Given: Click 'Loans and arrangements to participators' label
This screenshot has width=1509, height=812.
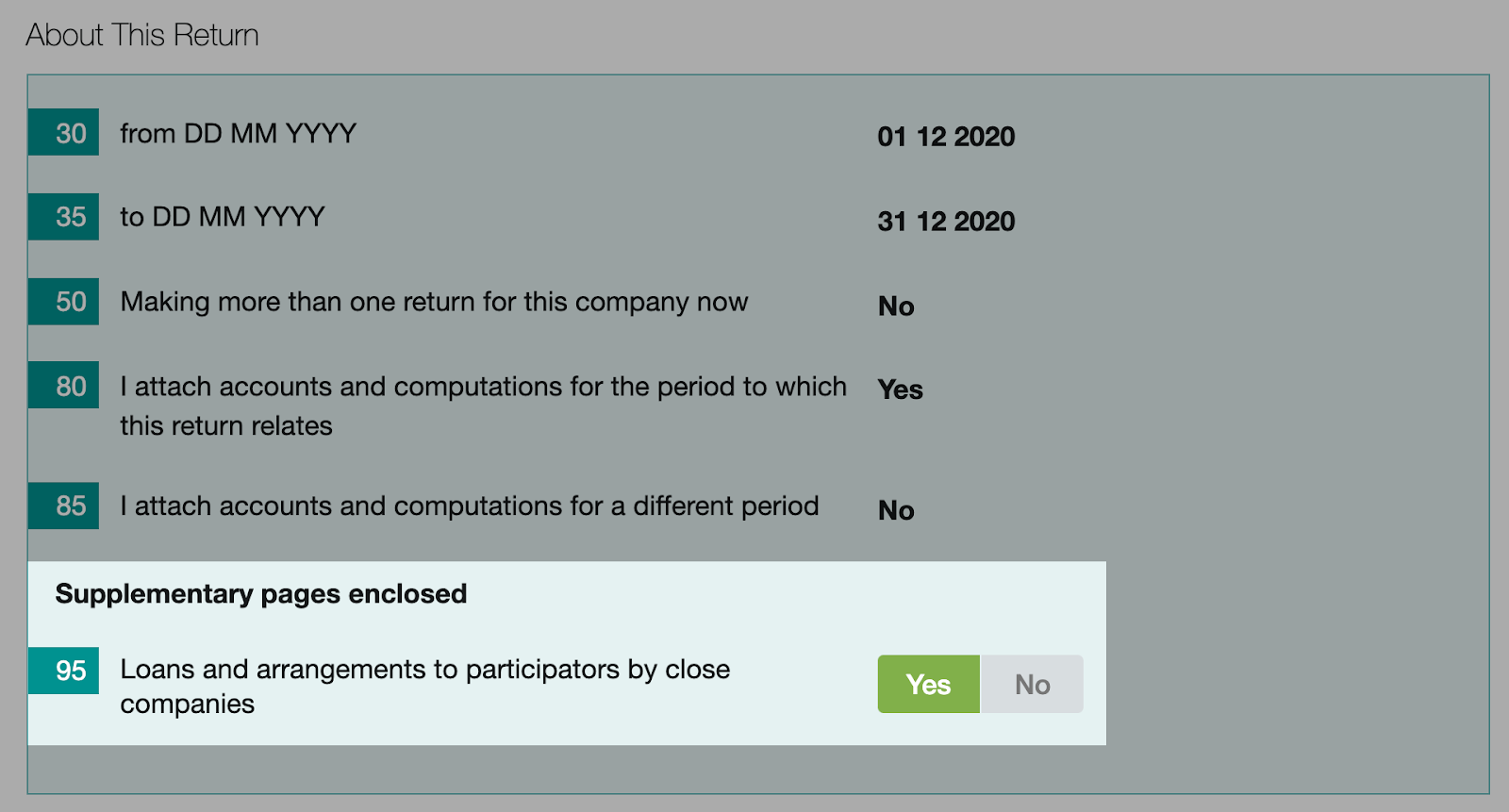Looking at the screenshot, I should pyautogui.click(x=424, y=670).
